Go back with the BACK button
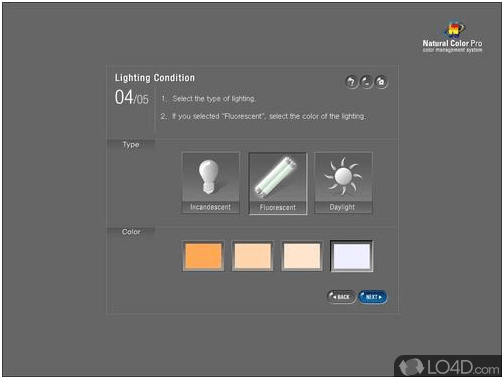This screenshot has height=379, width=504. click(341, 297)
